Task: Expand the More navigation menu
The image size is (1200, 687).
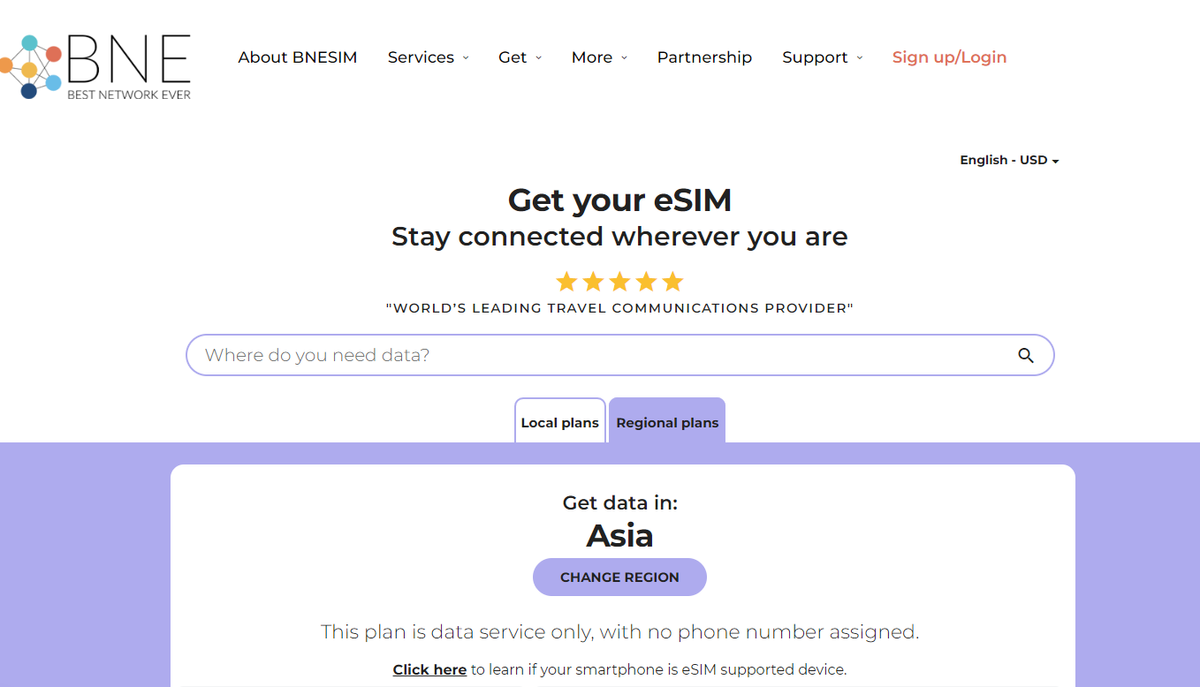Action: 599,57
